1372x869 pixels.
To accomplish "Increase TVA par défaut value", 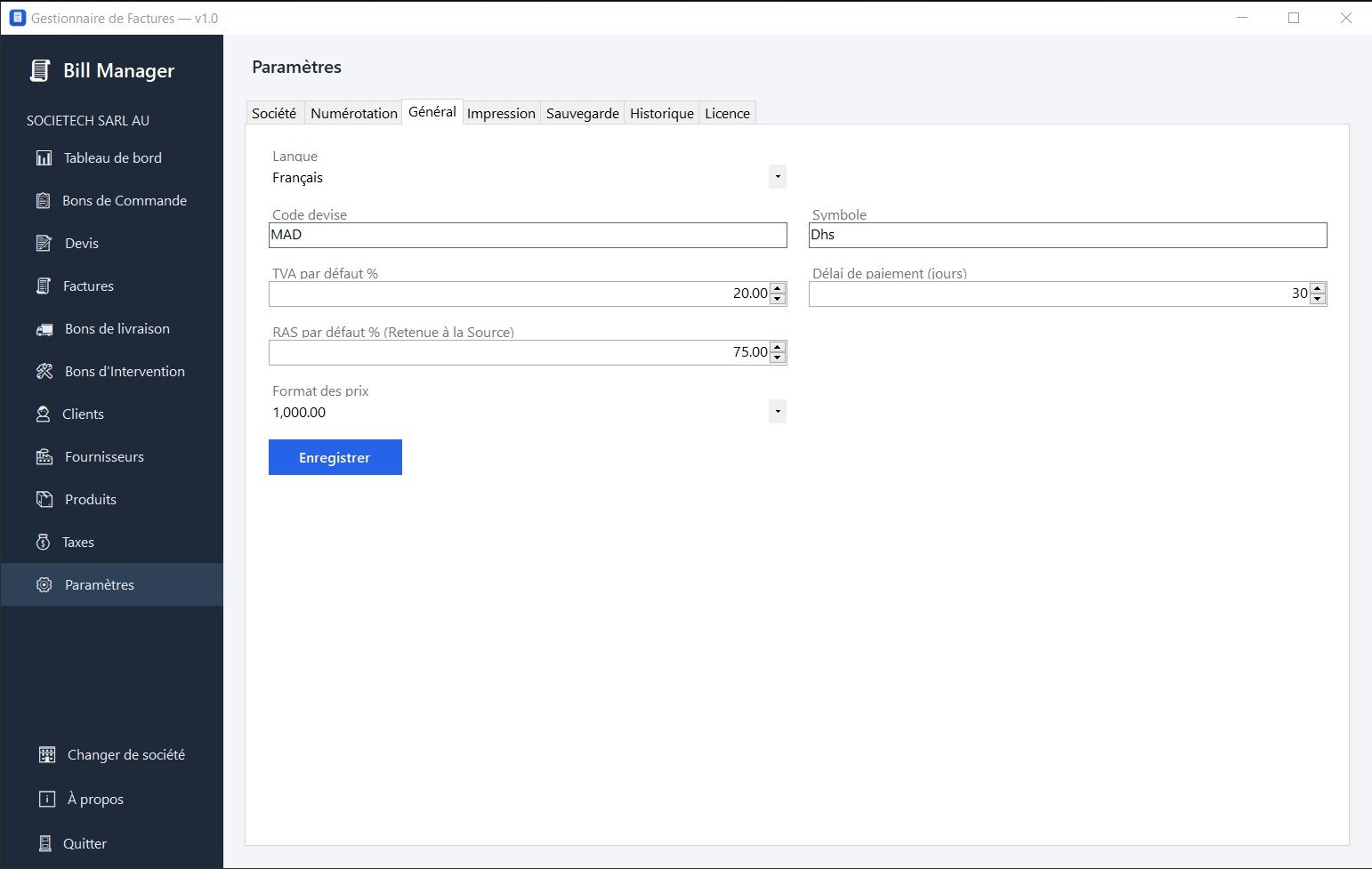I will coord(778,288).
